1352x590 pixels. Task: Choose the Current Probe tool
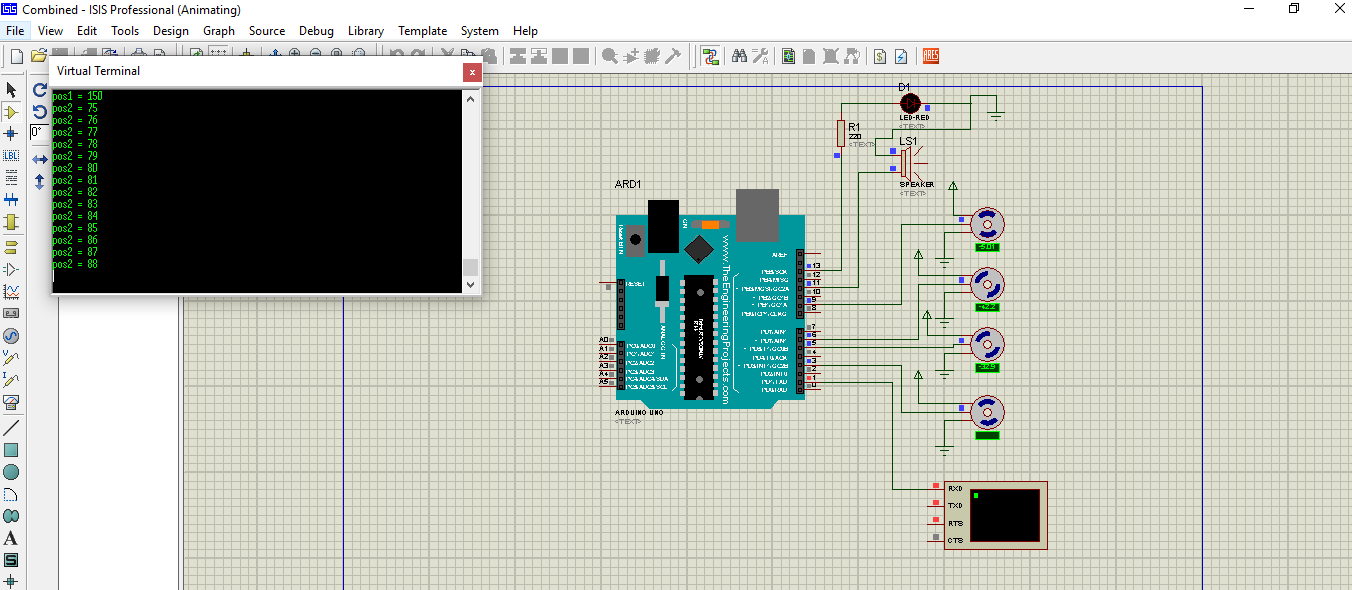point(11,380)
